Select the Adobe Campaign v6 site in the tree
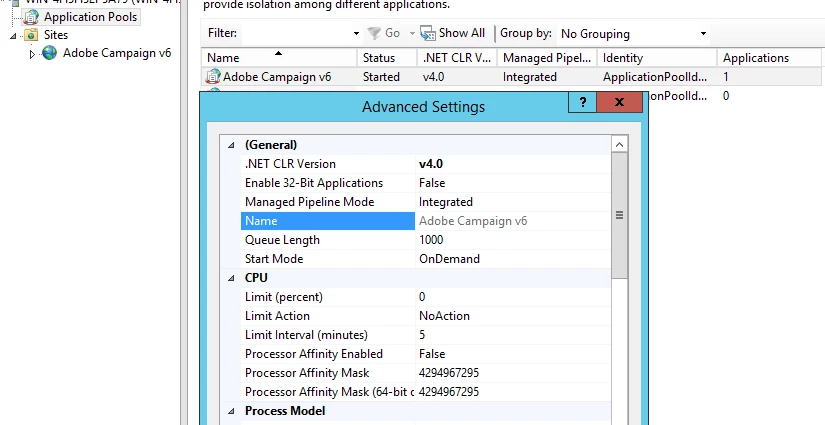 pyautogui.click(x=117, y=53)
